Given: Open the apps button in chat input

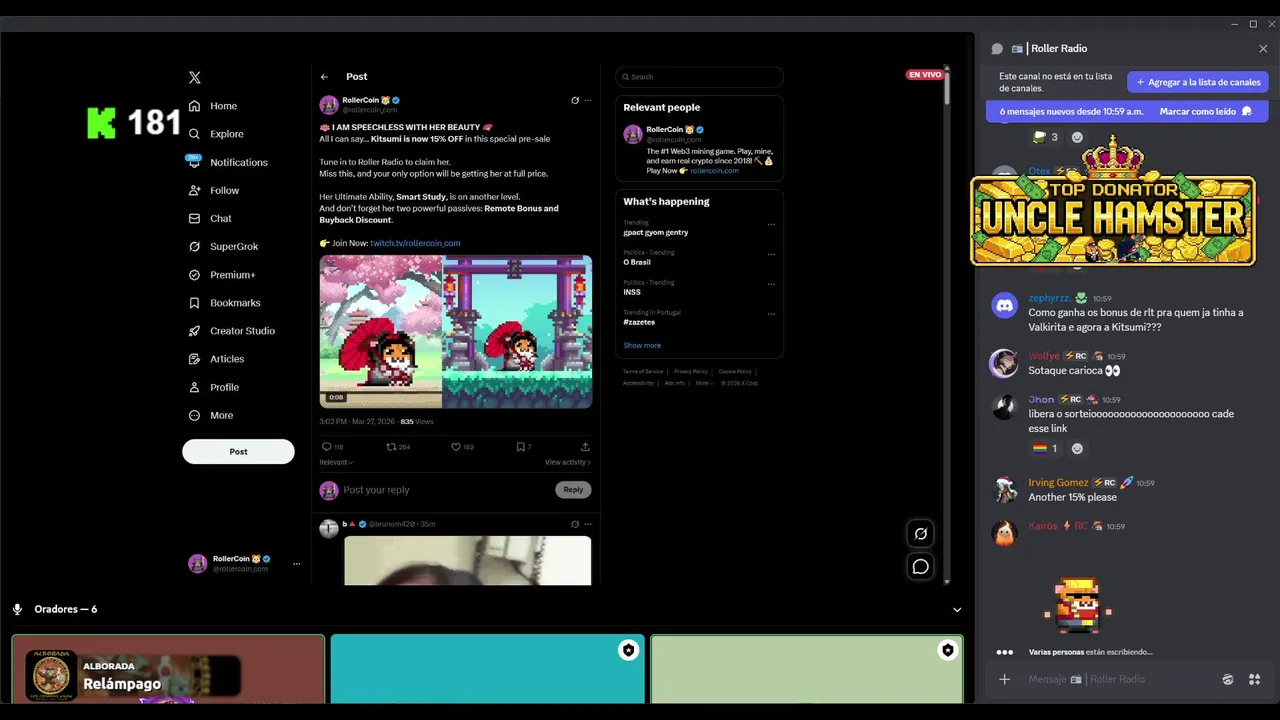Looking at the screenshot, I should pyautogui.click(x=1255, y=680).
